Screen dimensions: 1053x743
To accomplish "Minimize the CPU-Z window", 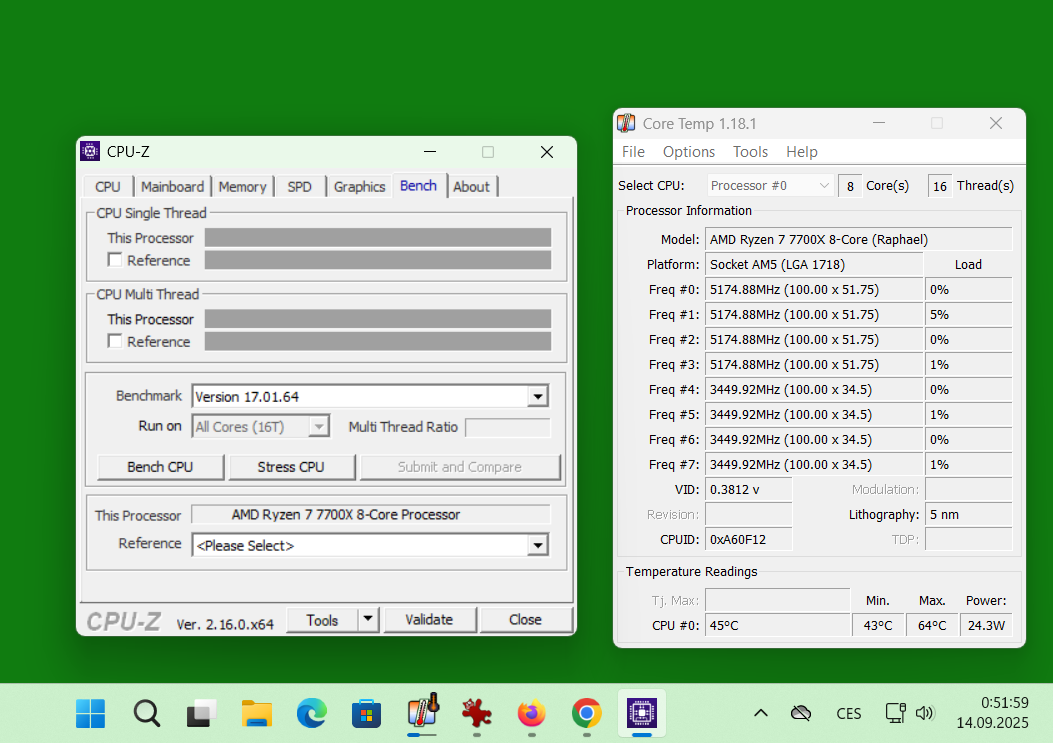I will [430, 152].
